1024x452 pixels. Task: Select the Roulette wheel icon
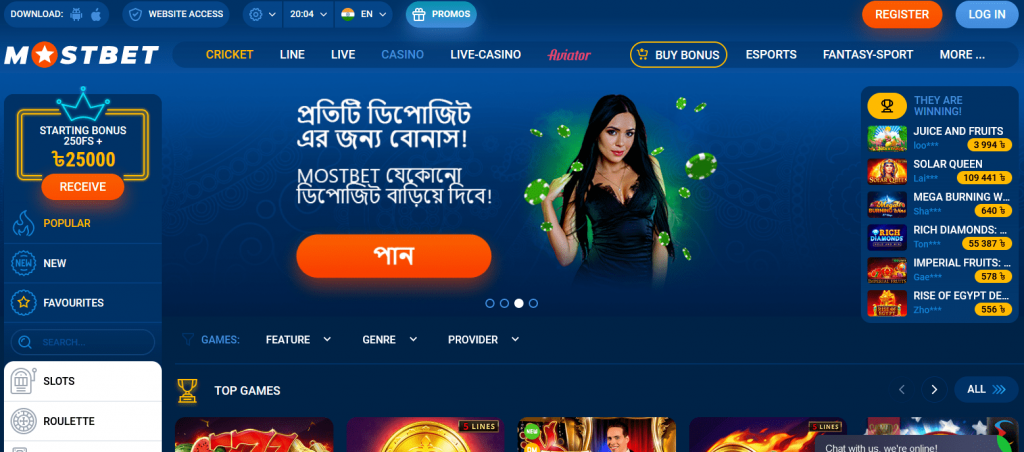[x=23, y=421]
